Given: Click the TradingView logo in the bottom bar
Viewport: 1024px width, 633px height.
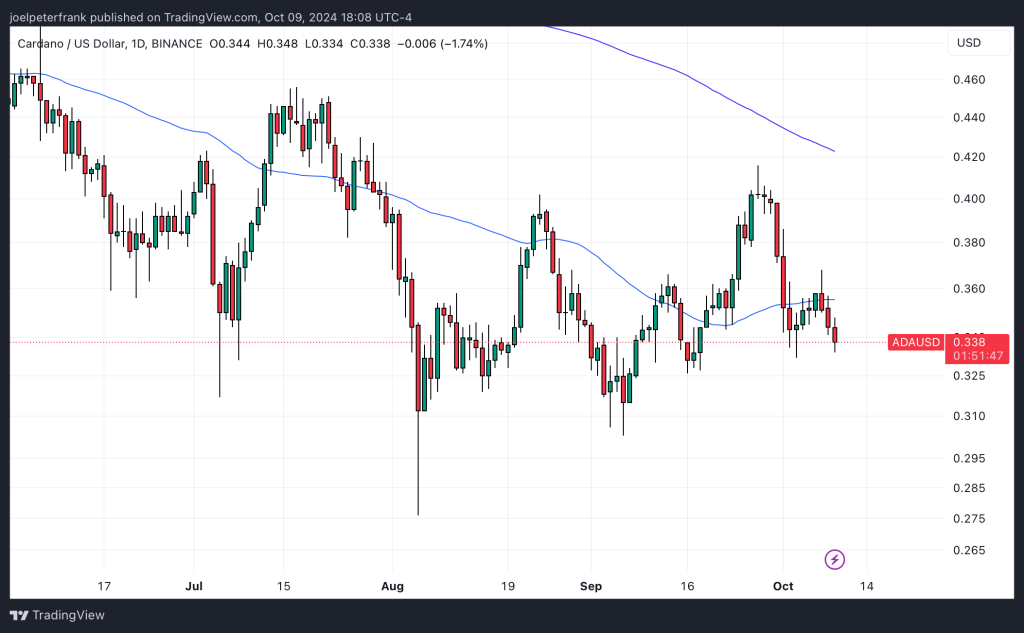Looking at the screenshot, I should 56,615.
